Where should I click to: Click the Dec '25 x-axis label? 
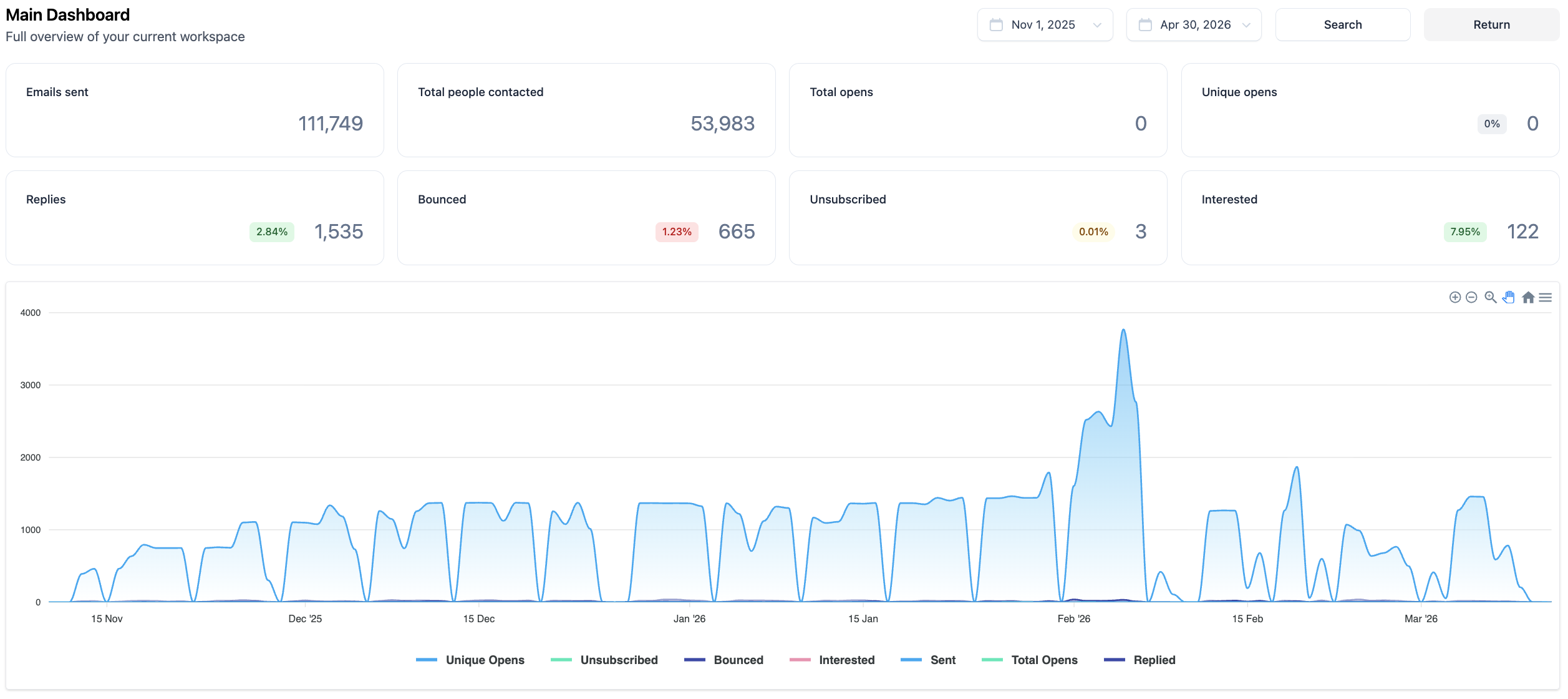pos(305,618)
